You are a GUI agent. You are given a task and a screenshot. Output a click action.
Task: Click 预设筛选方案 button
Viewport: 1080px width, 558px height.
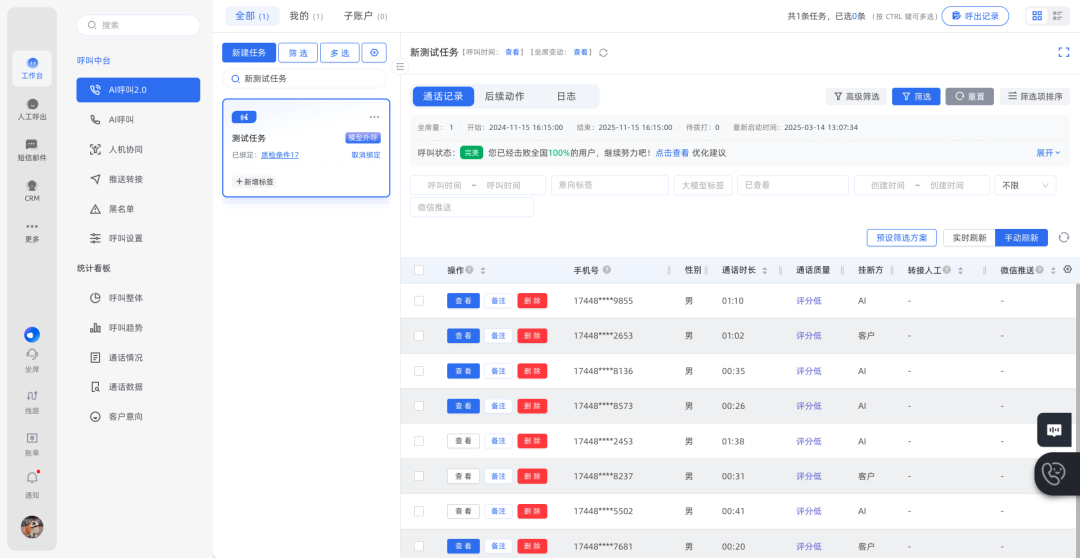[x=902, y=238]
